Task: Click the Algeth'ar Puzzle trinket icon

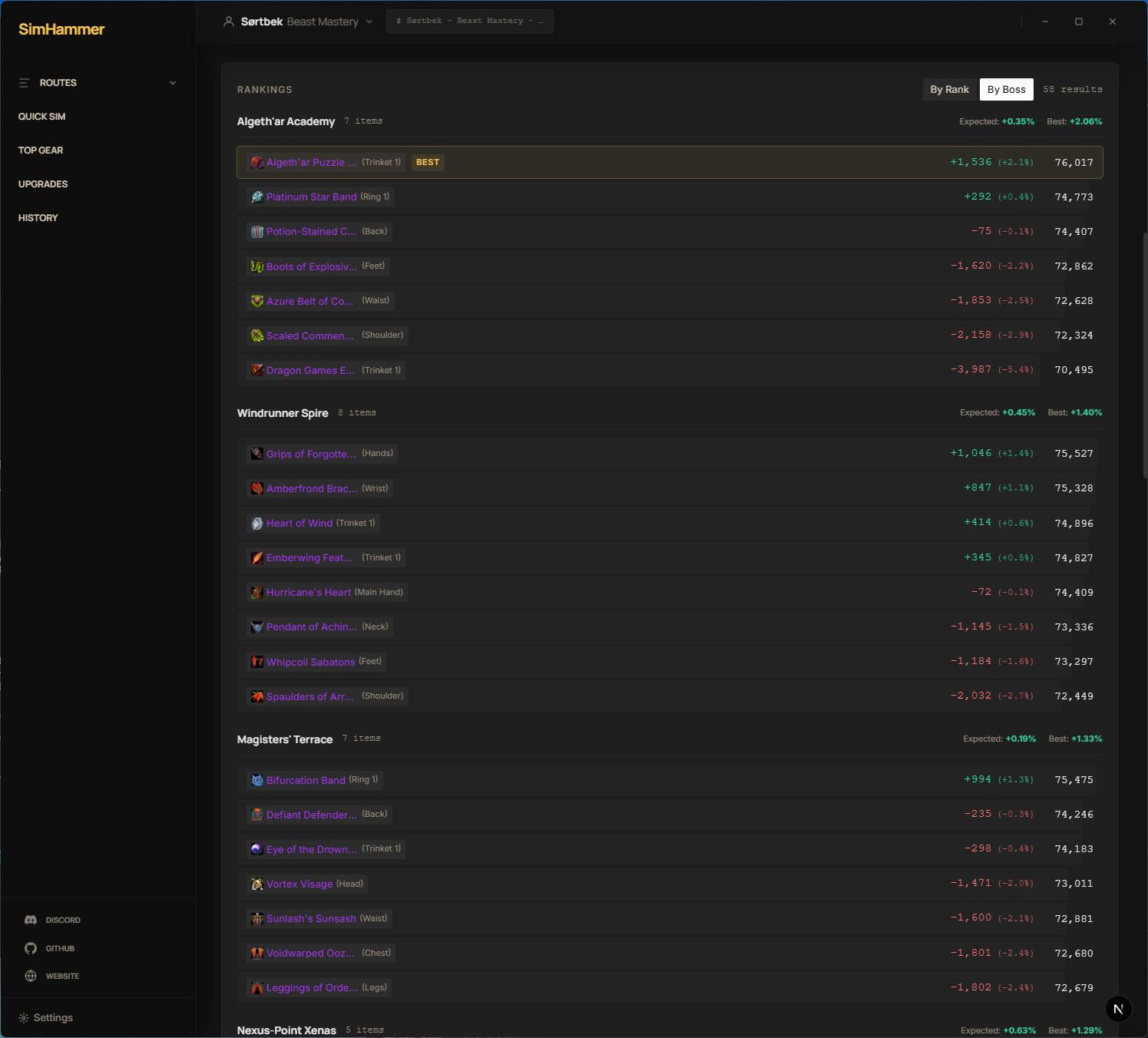Action: coord(257,163)
